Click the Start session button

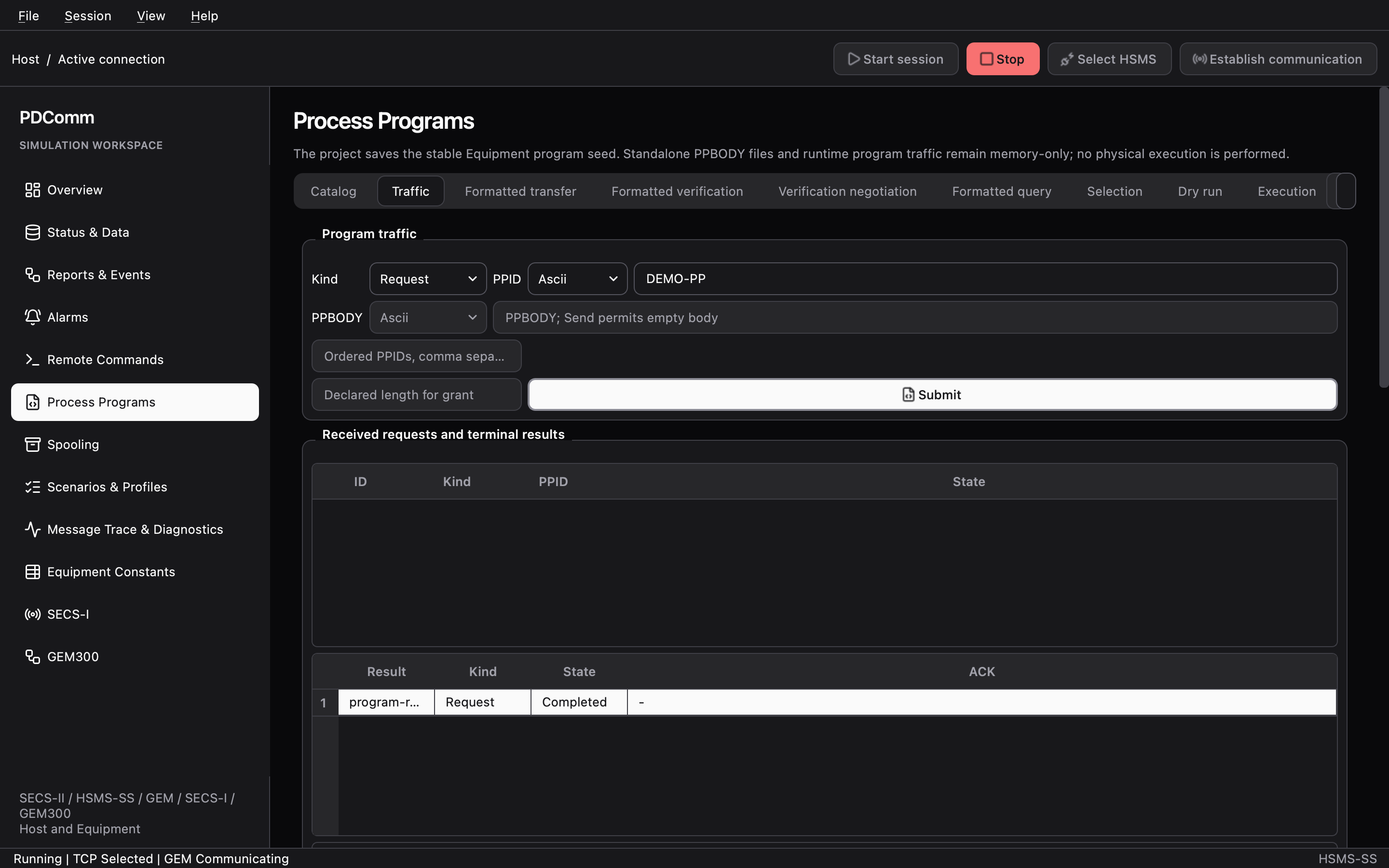click(x=896, y=59)
